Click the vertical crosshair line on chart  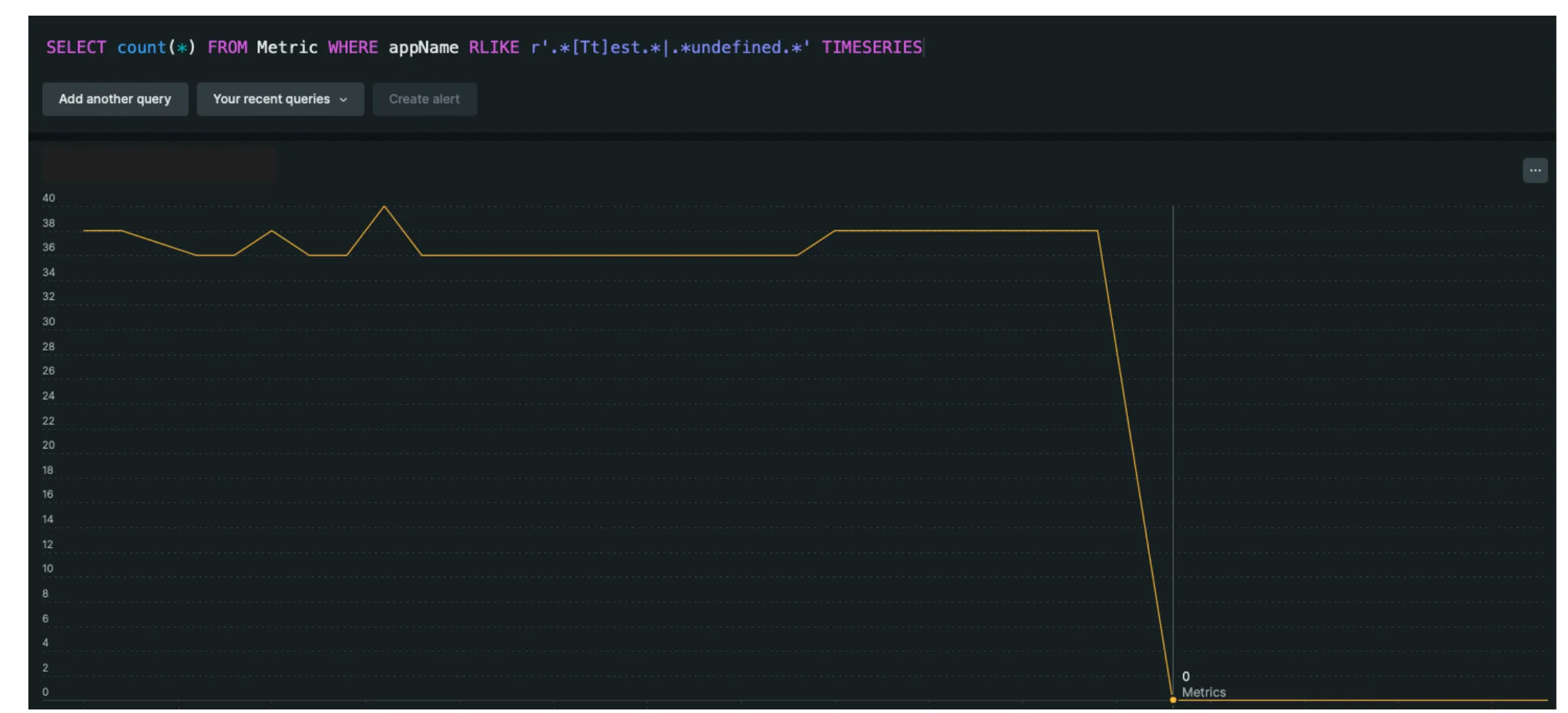click(x=1173, y=427)
